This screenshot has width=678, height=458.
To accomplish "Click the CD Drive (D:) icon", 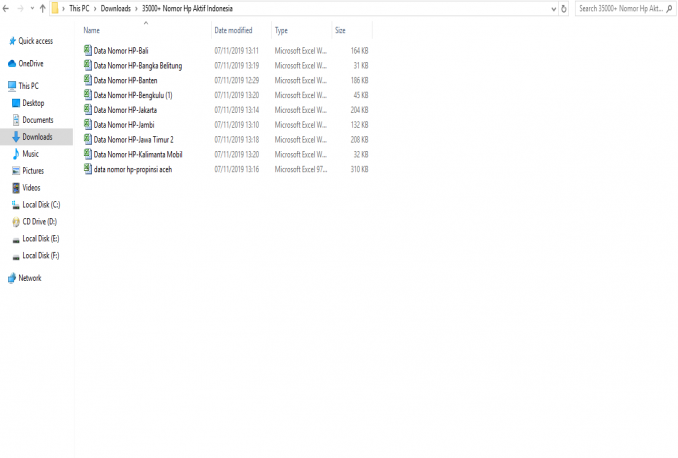I will [x=15, y=221].
